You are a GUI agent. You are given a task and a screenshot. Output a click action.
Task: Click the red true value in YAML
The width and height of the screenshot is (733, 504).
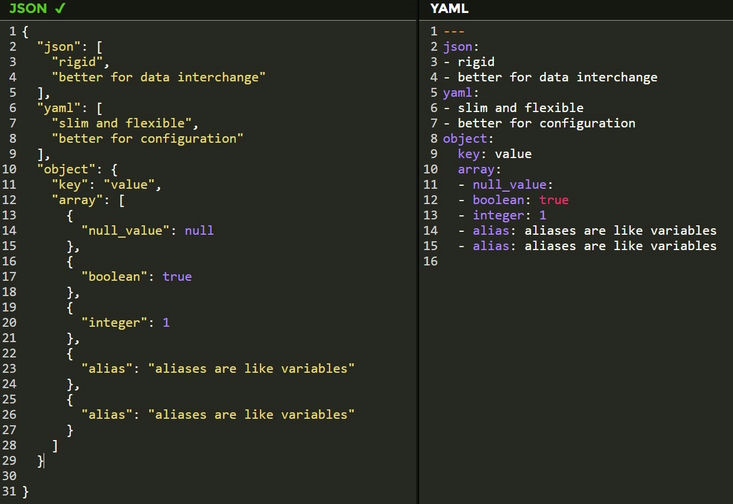[x=554, y=200]
